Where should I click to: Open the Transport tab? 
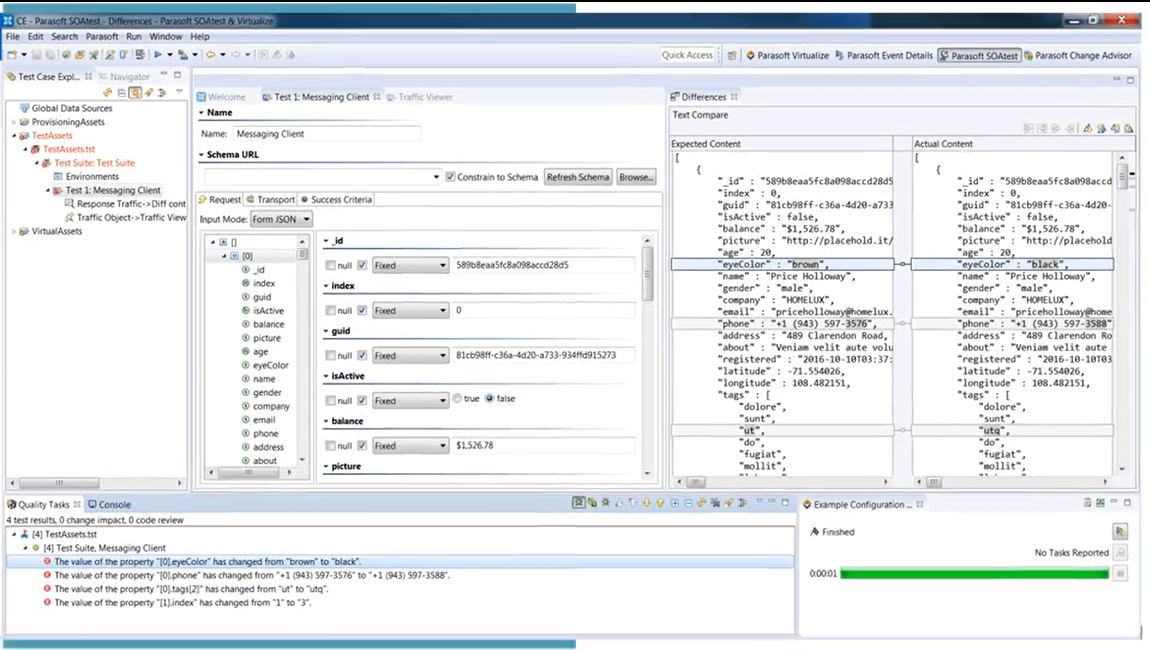pyautogui.click(x=271, y=200)
